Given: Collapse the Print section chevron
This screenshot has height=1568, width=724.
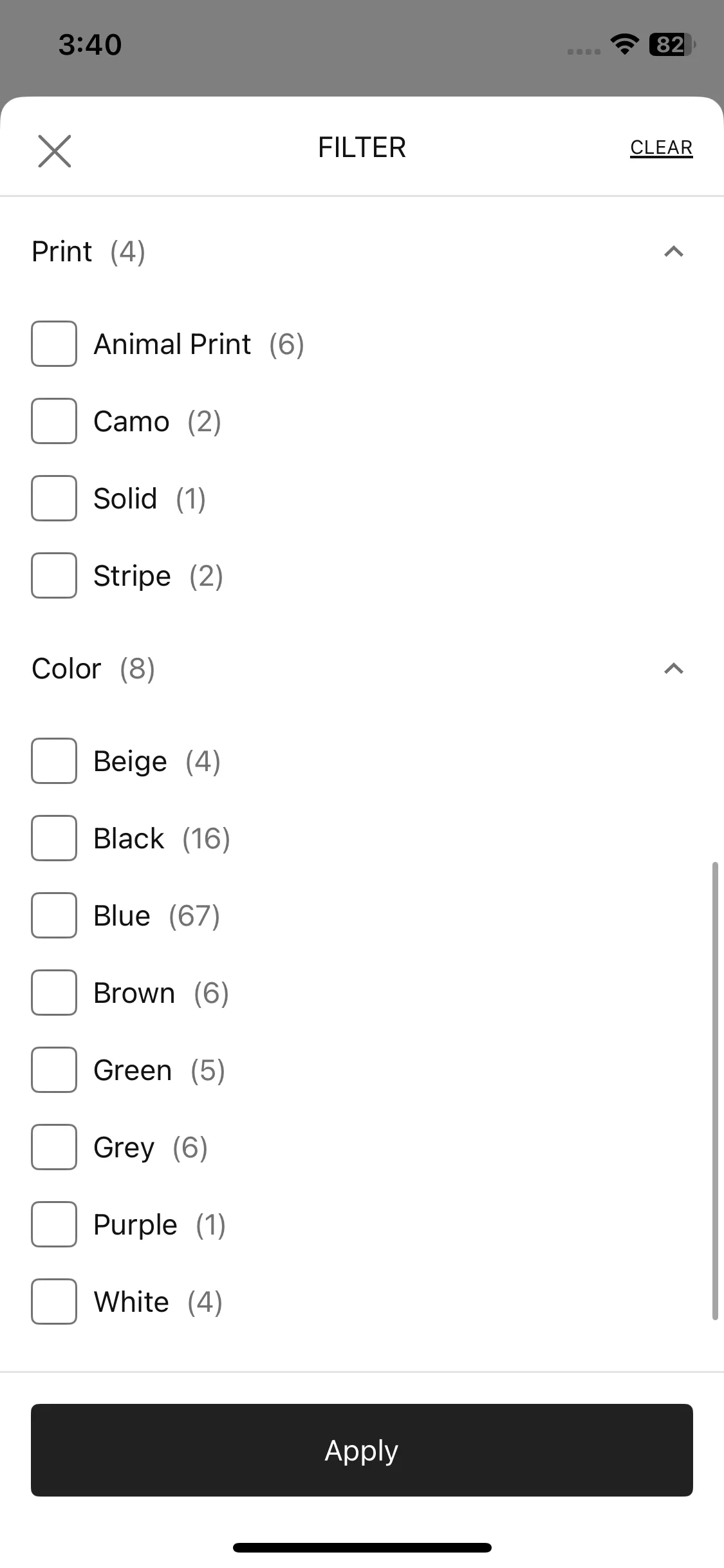Looking at the screenshot, I should click(673, 252).
